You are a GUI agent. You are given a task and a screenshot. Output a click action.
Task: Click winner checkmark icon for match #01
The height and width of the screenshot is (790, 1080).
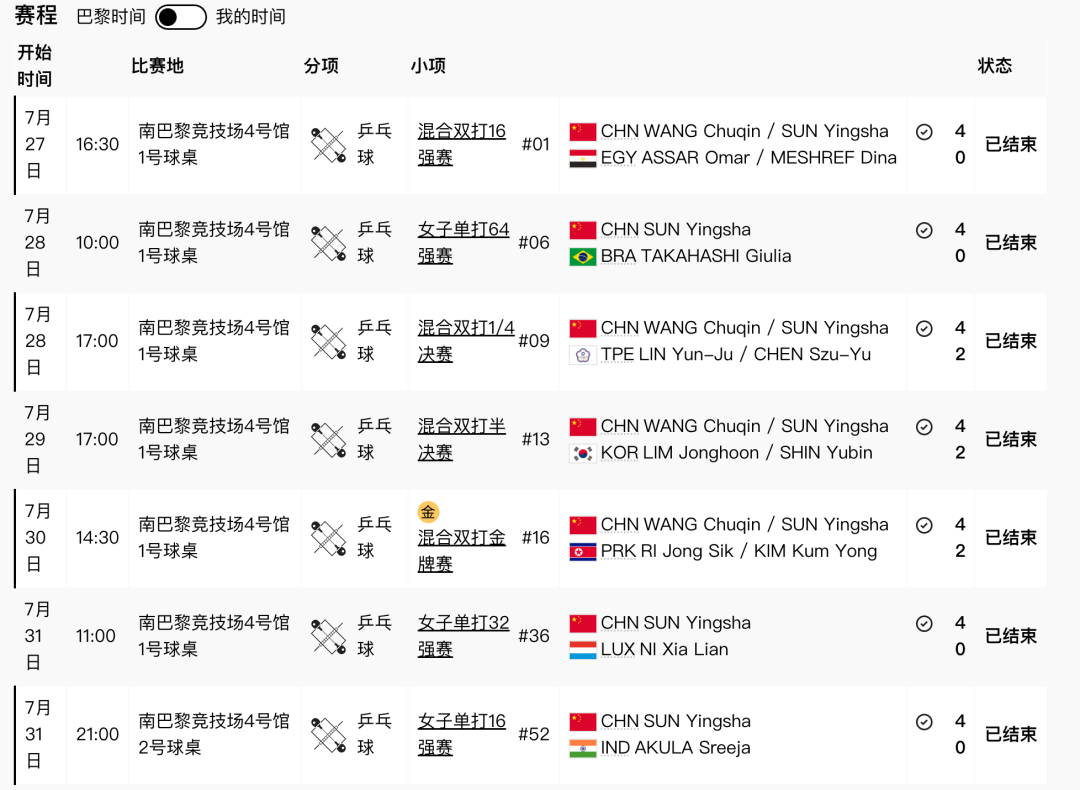click(924, 132)
